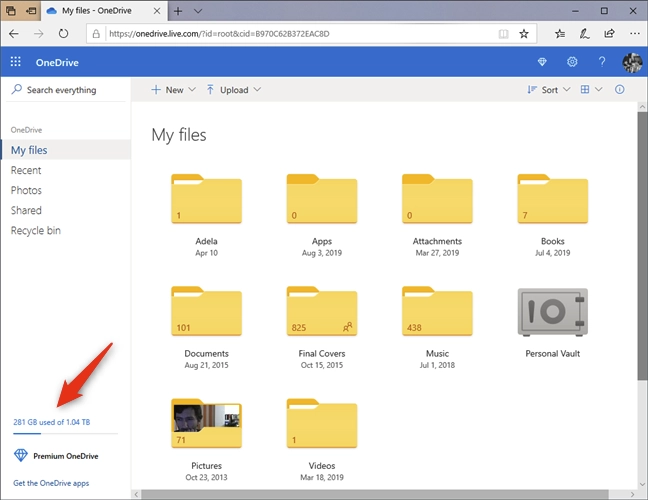648x500 pixels.
Task: Click the storage usage progress bar
Action: (x=65, y=433)
